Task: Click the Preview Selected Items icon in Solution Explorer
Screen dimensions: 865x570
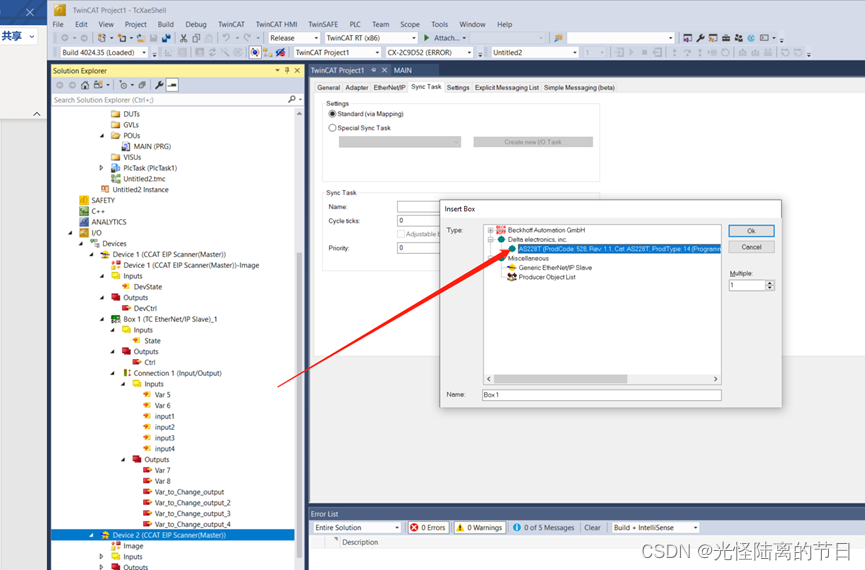Action: click(172, 85)
